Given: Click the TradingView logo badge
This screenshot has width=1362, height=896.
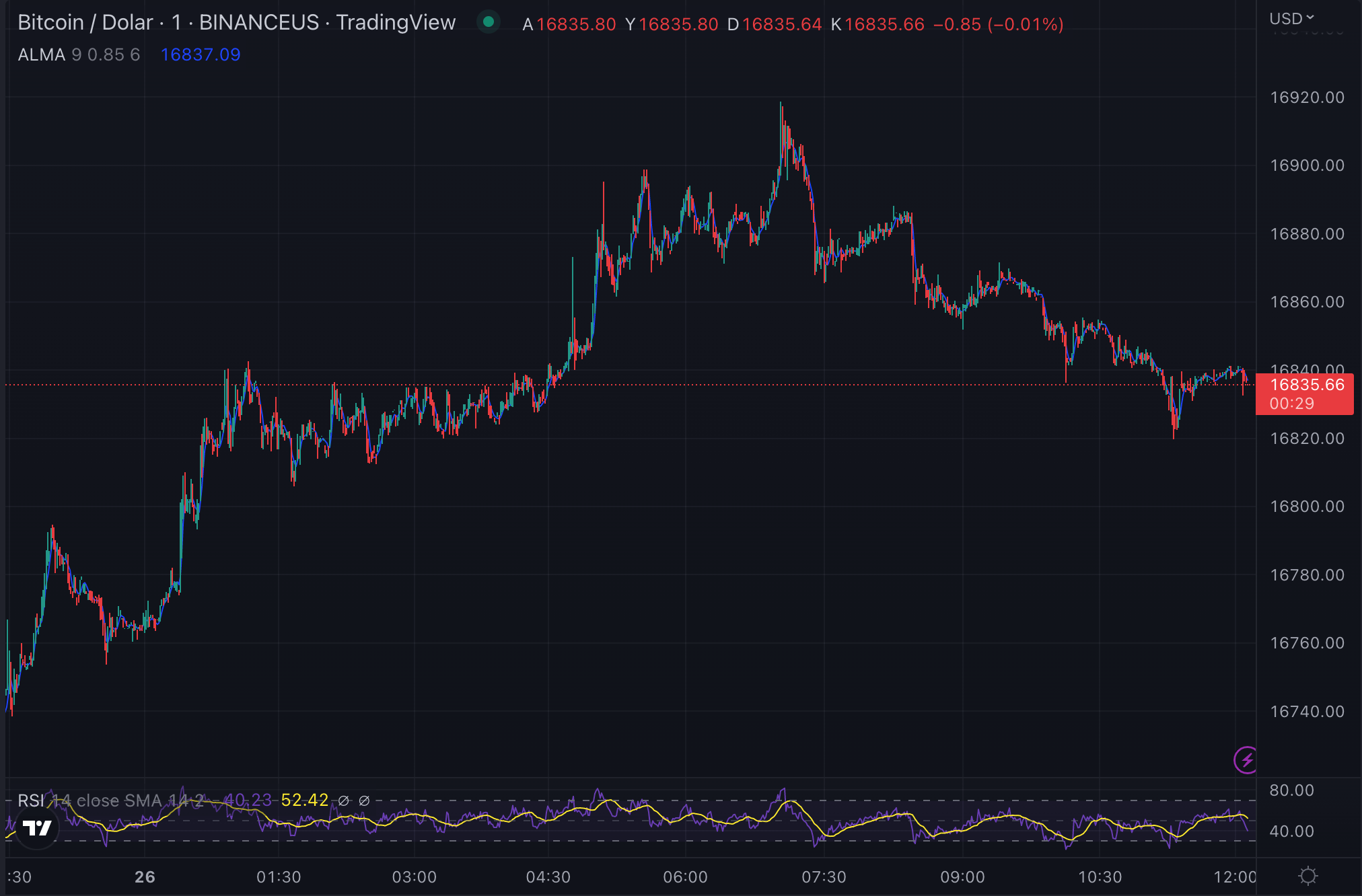Looking at the screenshot, I should click(37, 827).
